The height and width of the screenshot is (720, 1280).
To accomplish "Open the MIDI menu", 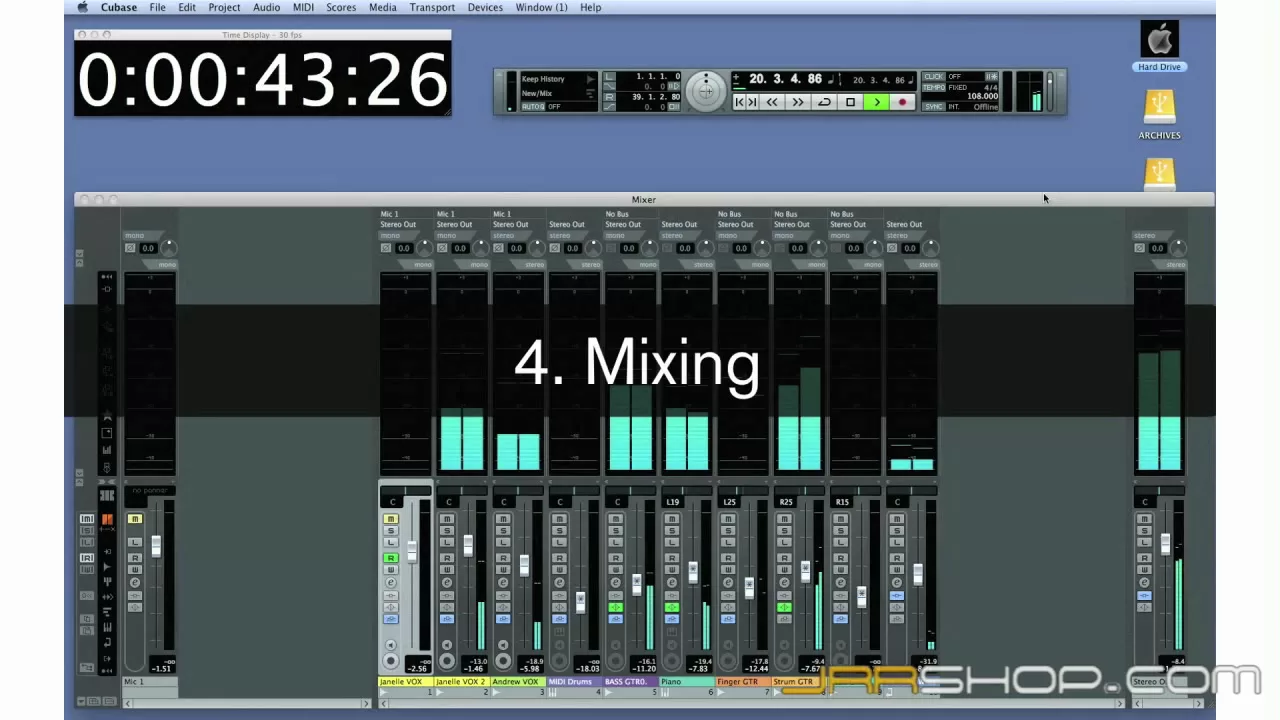I will pyautogui.click(x=303, y=7).
